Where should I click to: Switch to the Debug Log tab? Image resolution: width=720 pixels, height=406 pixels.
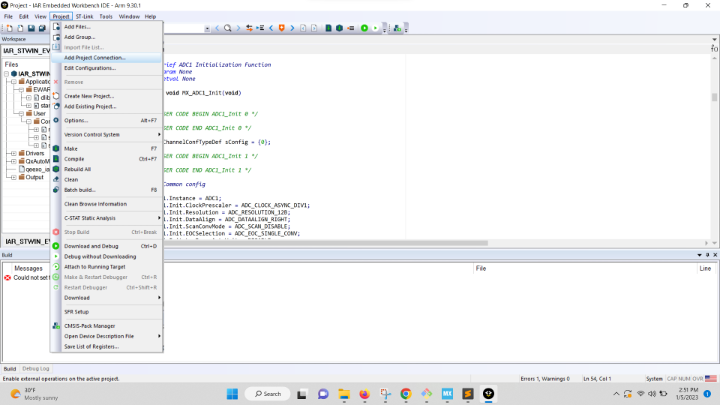(35, 369)
